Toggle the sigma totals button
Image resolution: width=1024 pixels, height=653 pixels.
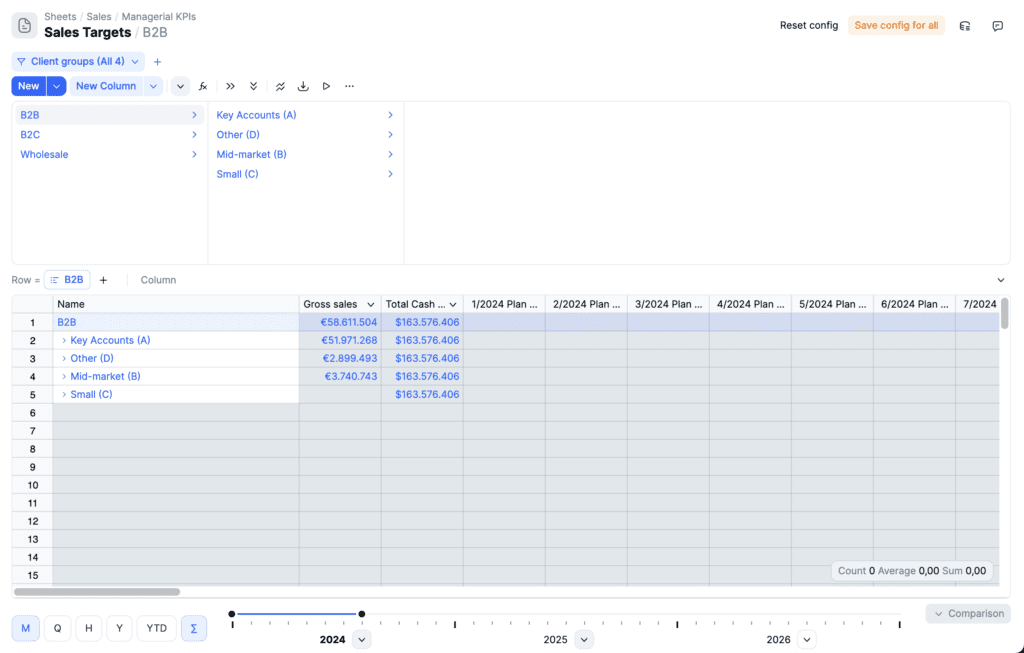click(x=193, y=628)
